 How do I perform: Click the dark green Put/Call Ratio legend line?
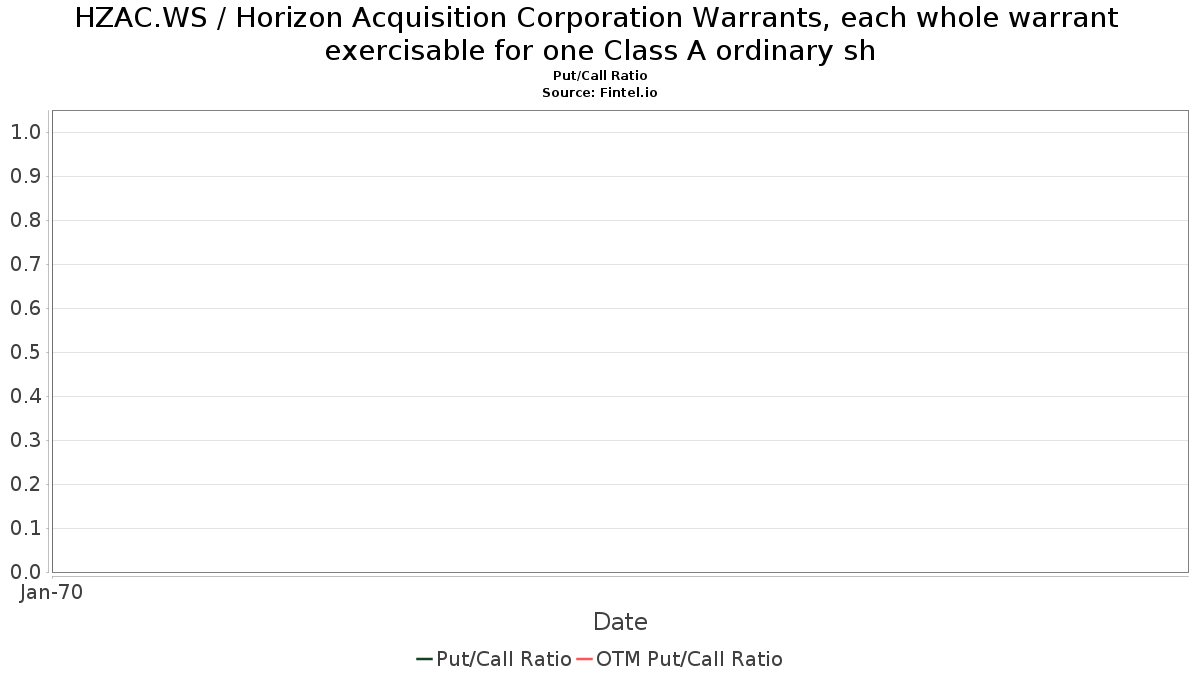tap(424, 659)
